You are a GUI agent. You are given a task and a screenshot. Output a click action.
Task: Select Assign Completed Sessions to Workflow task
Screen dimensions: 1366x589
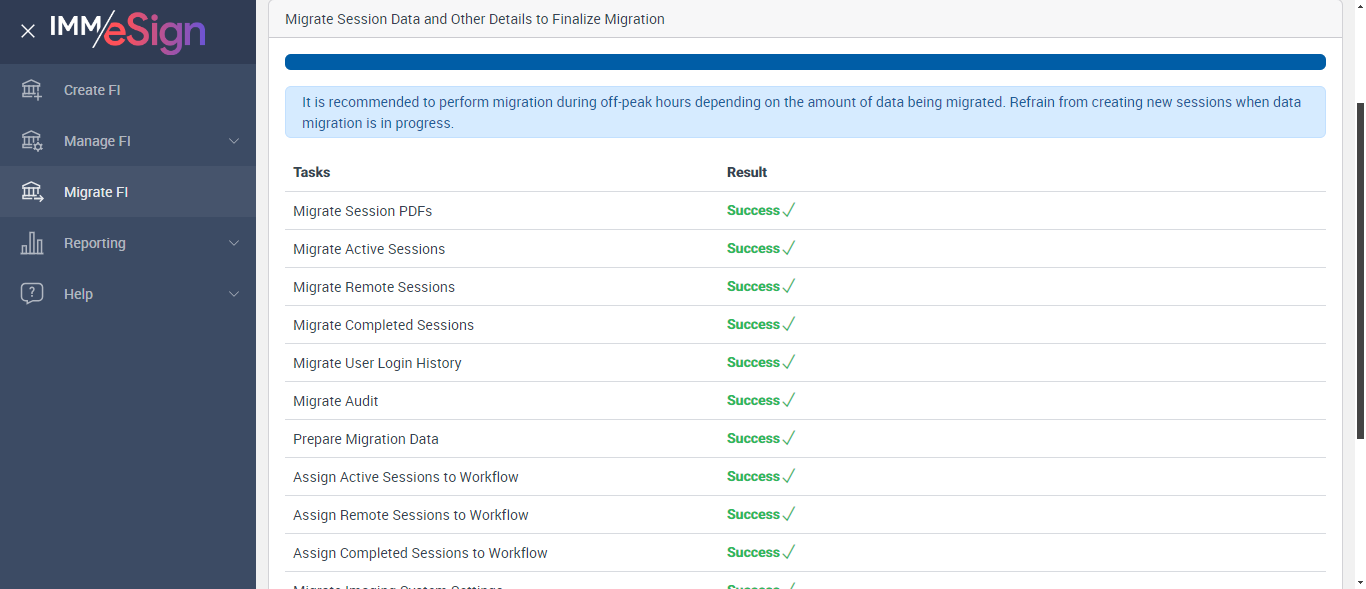[x=420, y=553]
